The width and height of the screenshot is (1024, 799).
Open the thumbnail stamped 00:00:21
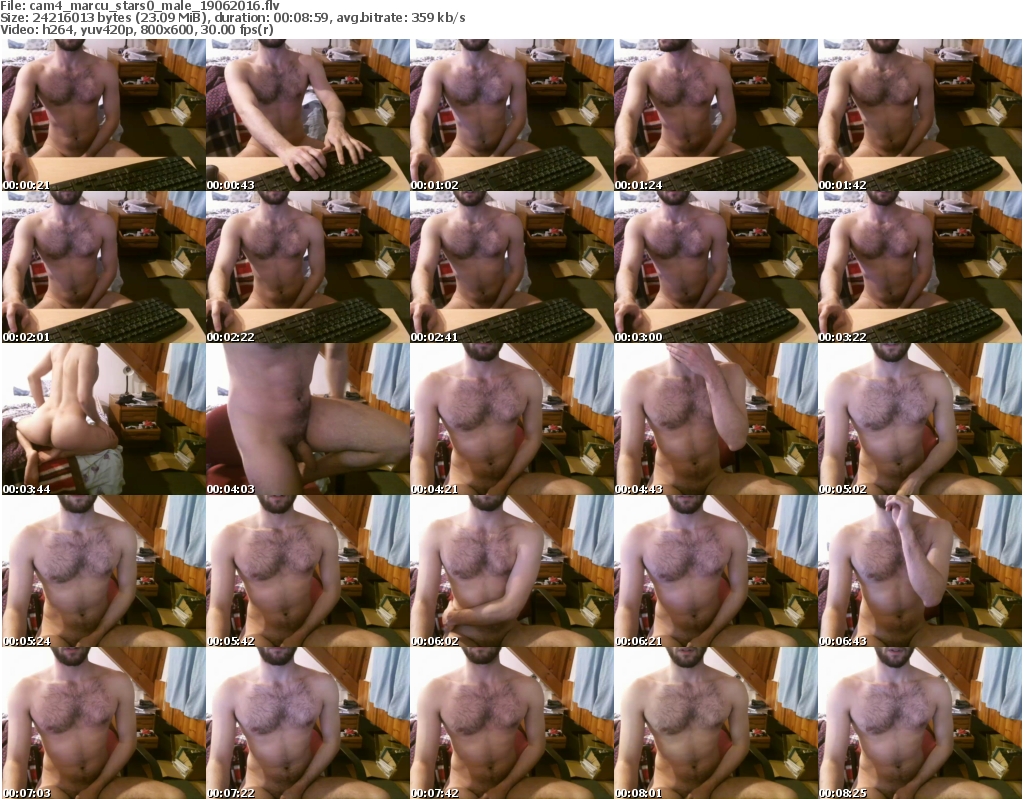click(103, 115)
